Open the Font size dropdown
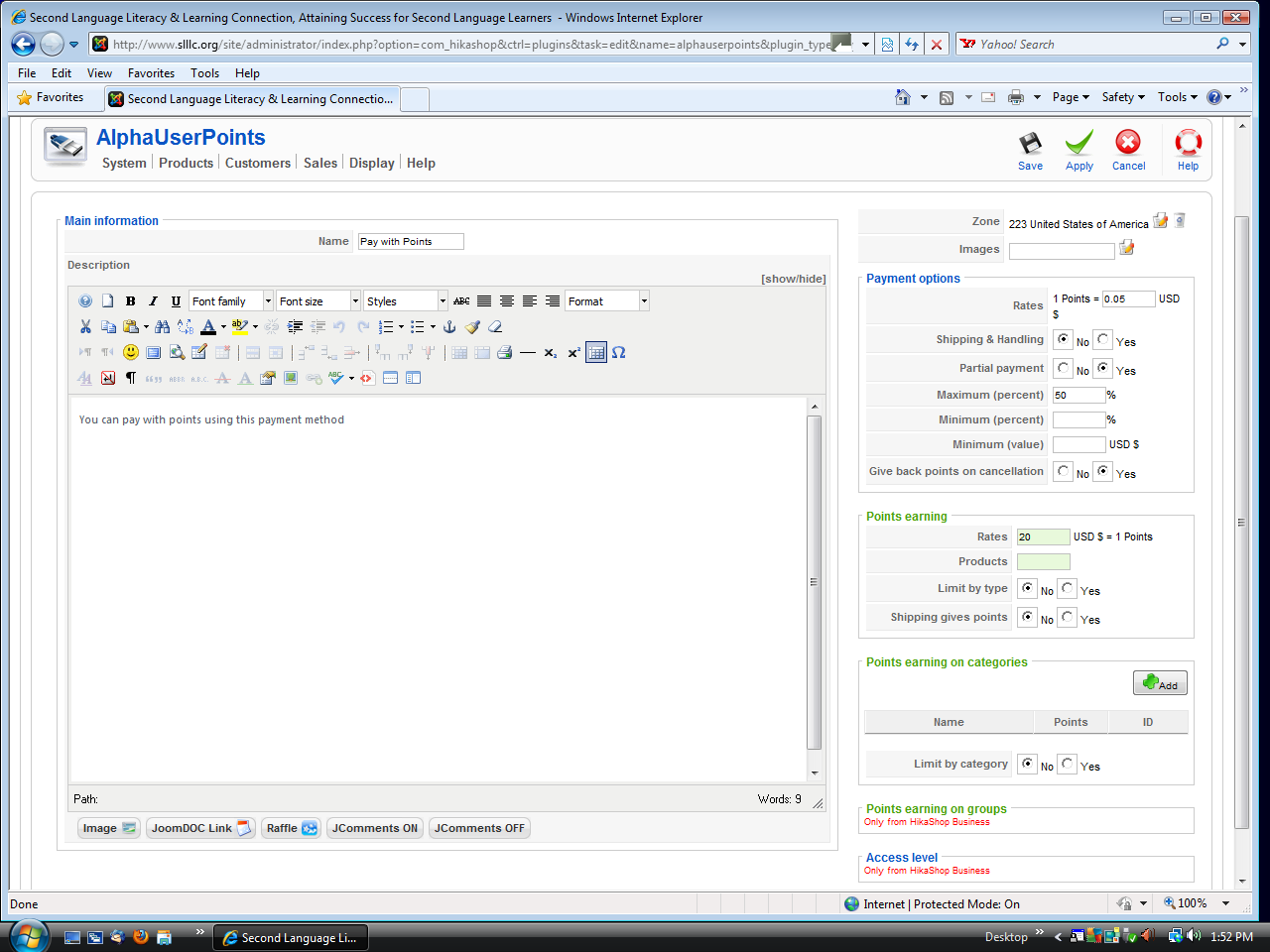Screen dimensions: 1270x952 pos(318,301)
